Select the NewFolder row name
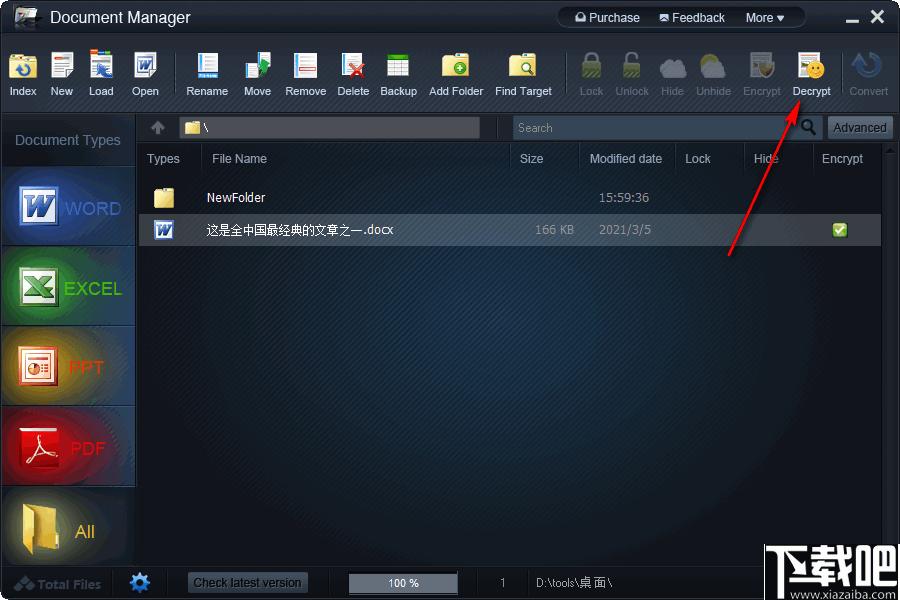This screenshot has height=600, width=900. click(236, 198)
